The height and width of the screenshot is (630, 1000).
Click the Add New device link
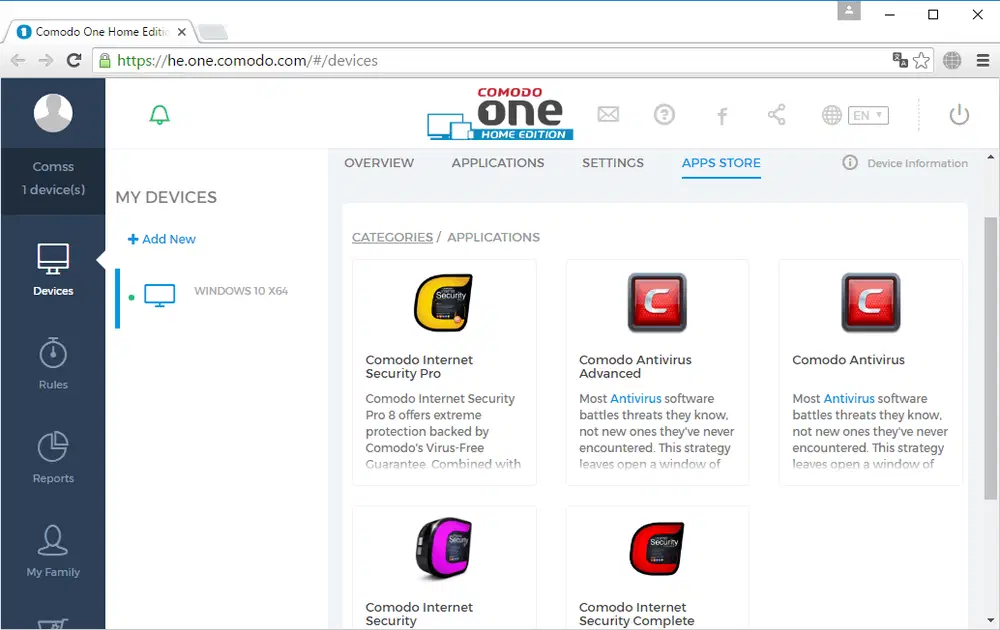(x=161, y=239)
